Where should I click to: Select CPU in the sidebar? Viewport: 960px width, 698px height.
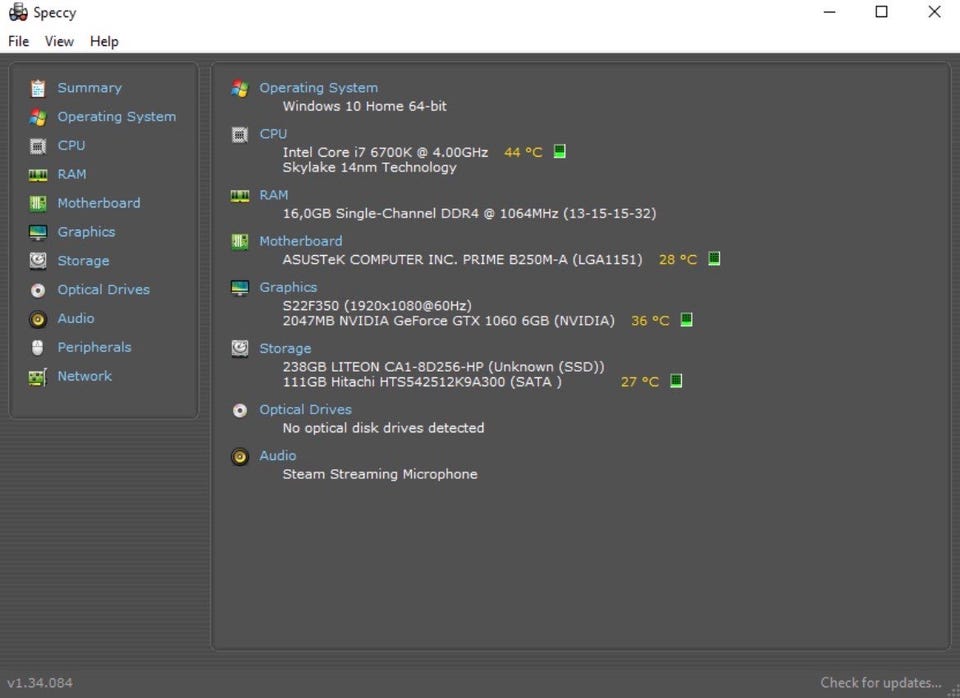(72, 146)
